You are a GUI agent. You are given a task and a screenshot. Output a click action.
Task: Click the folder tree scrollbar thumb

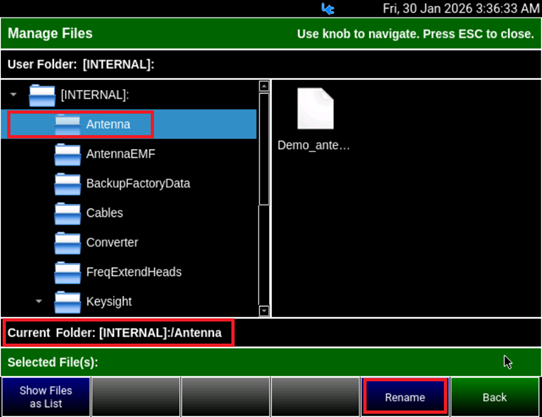264,149
